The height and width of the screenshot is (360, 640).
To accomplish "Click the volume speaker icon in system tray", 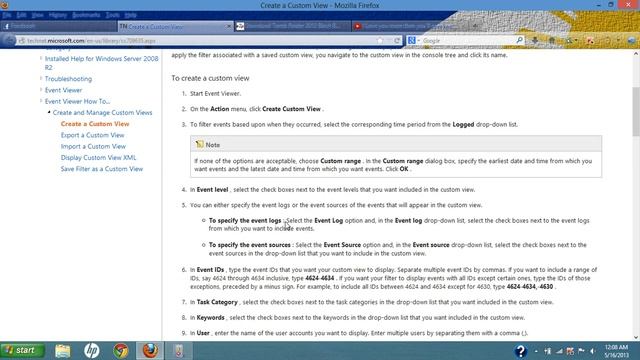I will click(593, 351).
